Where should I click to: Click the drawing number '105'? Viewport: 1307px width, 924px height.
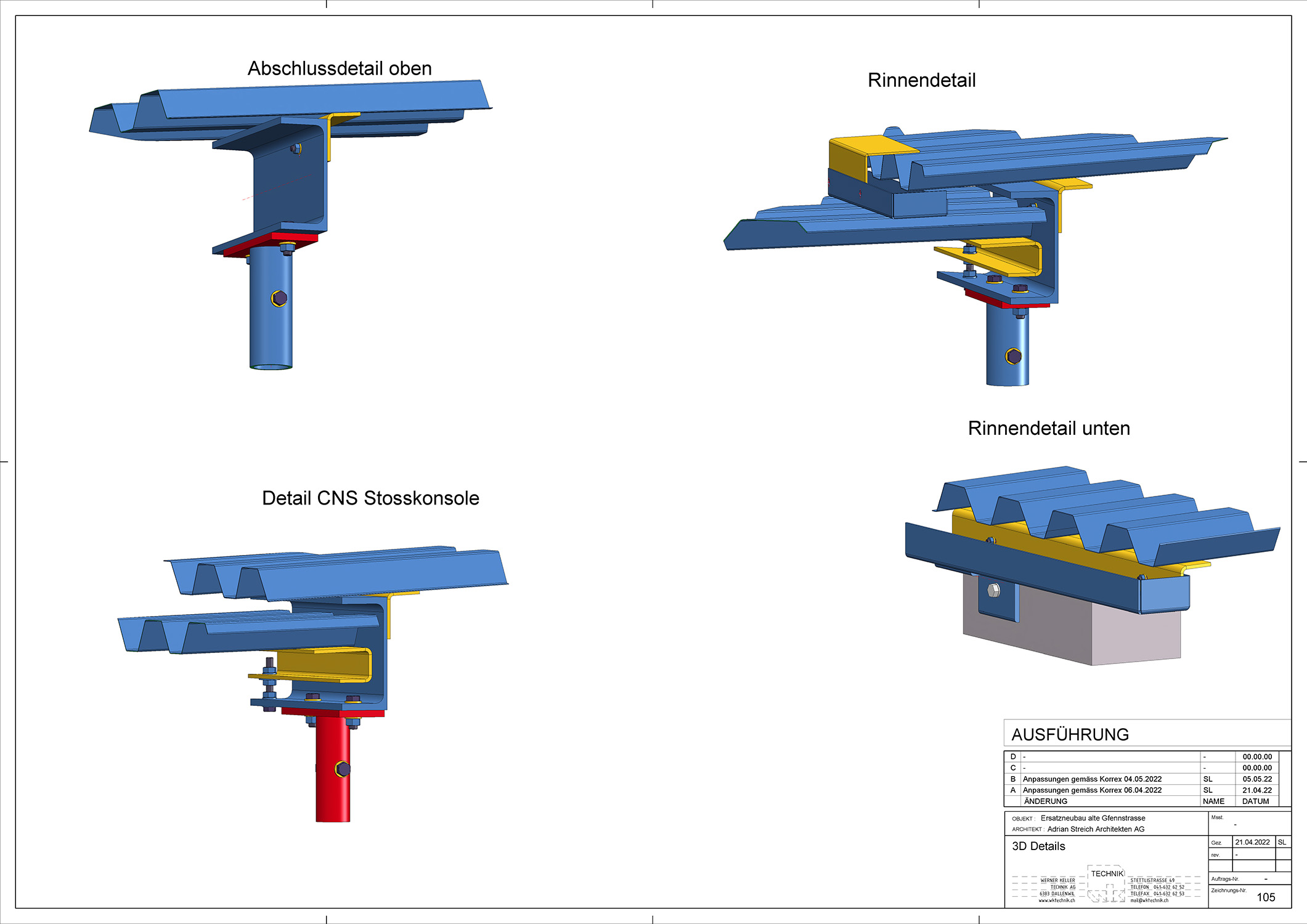click(1266, 898)
